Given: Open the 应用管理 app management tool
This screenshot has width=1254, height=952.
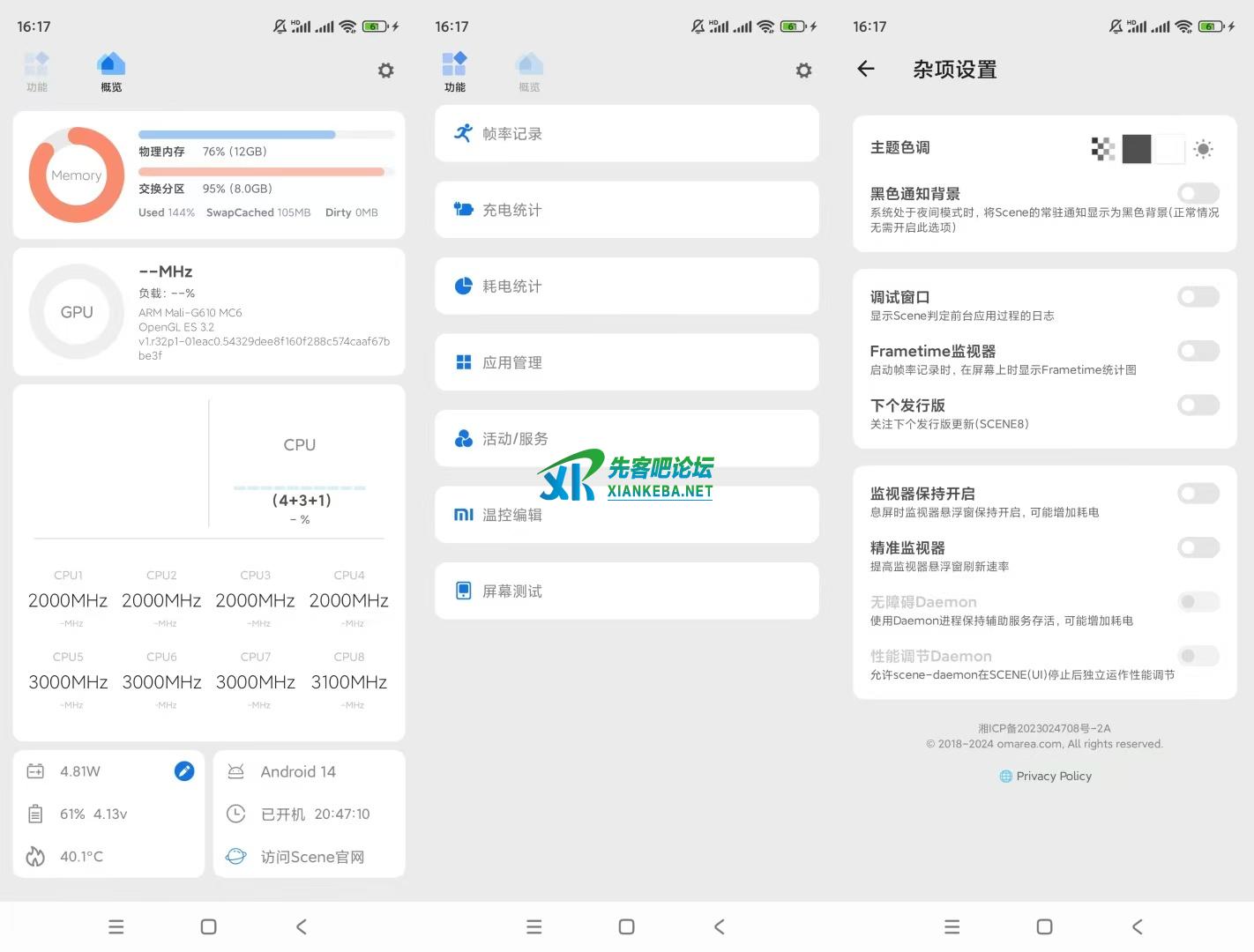Looking at the screenshot, I should click(x=626, y=361).
